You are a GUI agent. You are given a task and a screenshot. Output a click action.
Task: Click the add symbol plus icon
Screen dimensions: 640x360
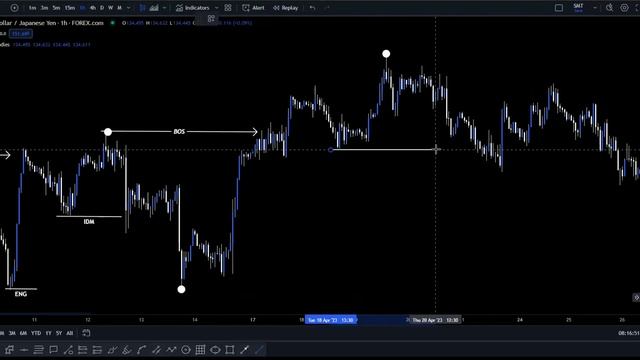(x=14, y=8)
